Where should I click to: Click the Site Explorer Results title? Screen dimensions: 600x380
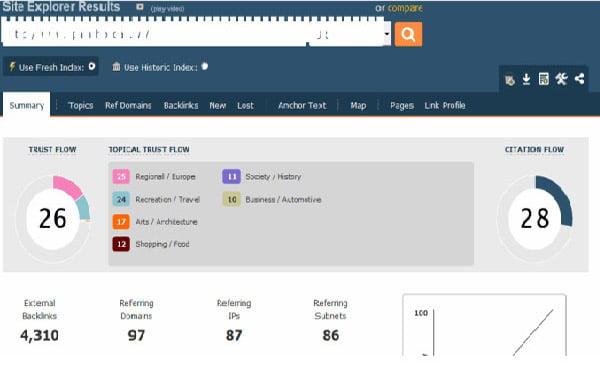(x=61, y=7)
